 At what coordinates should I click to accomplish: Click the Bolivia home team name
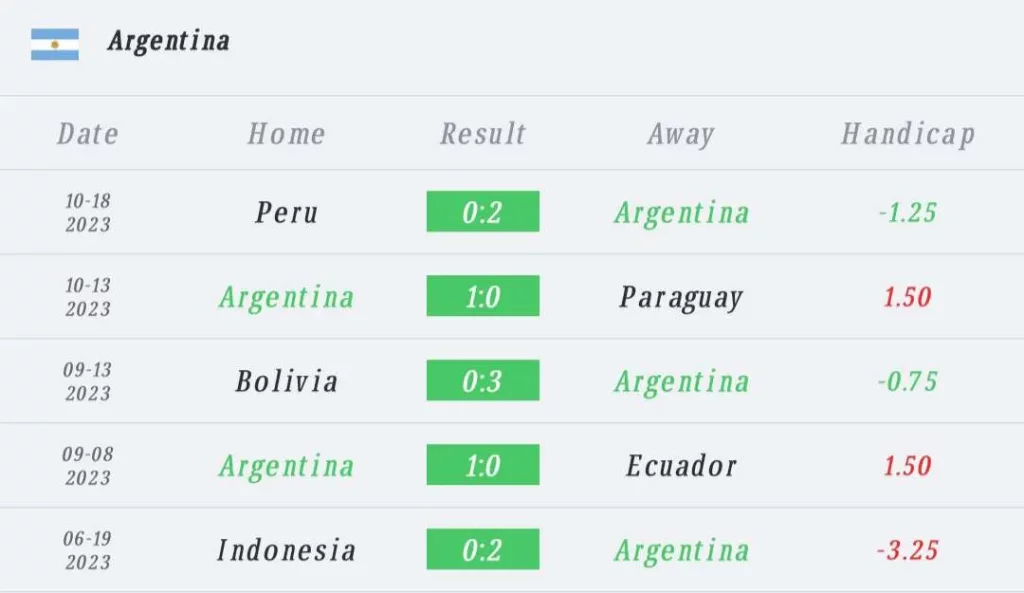[x=287, y=381]
